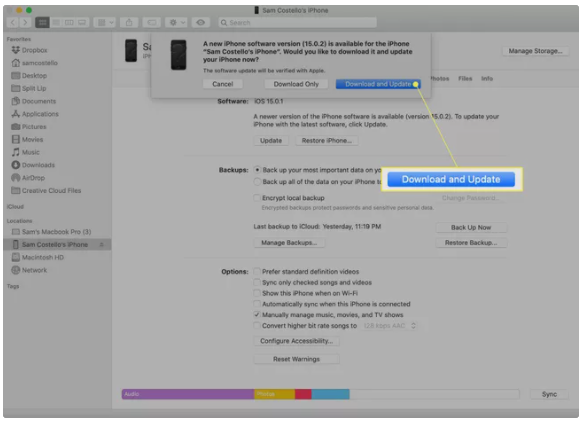
Task: Click the red segment of storage bar
Action: point(303,394)
